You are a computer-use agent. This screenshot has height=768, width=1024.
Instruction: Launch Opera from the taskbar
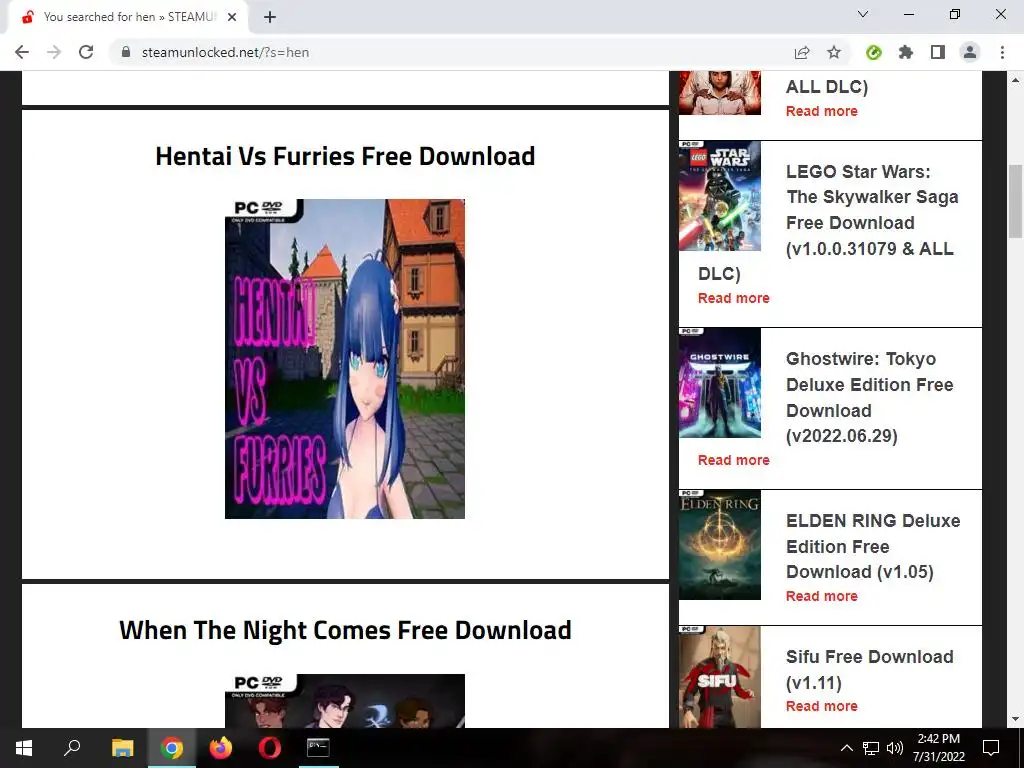tap(270, 748)
